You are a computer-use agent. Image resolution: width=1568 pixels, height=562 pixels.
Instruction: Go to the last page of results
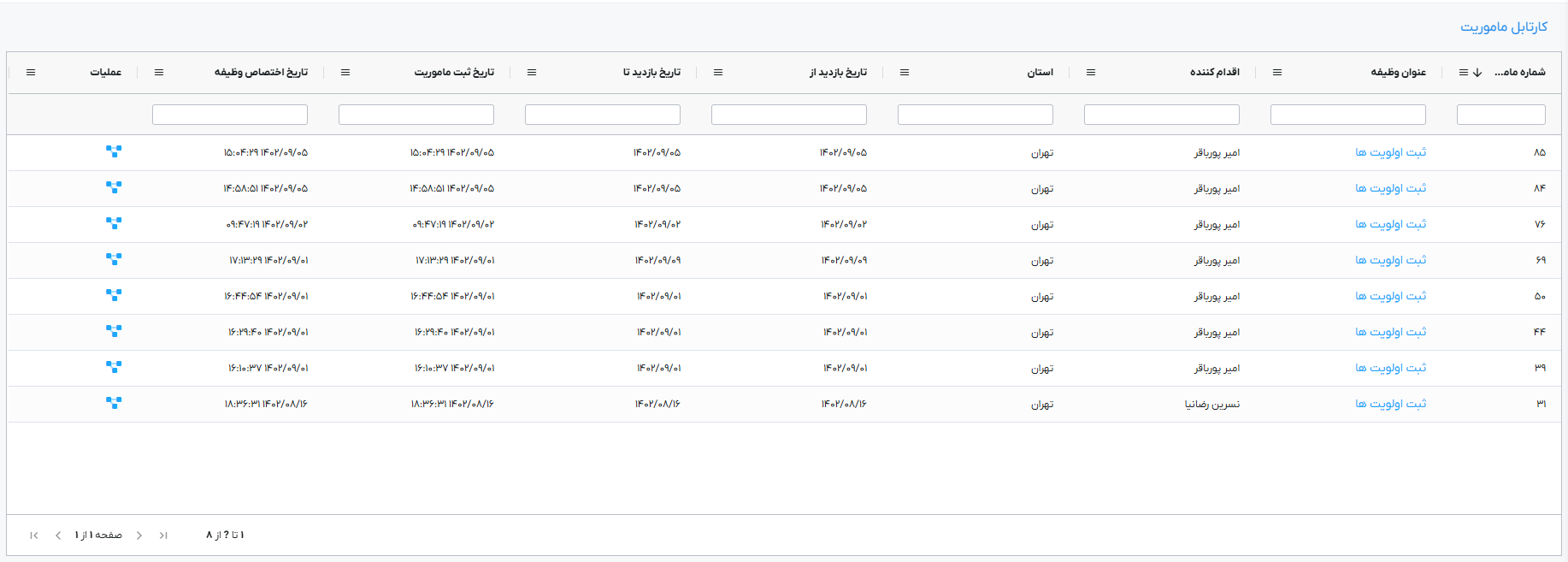pos(33,535)
